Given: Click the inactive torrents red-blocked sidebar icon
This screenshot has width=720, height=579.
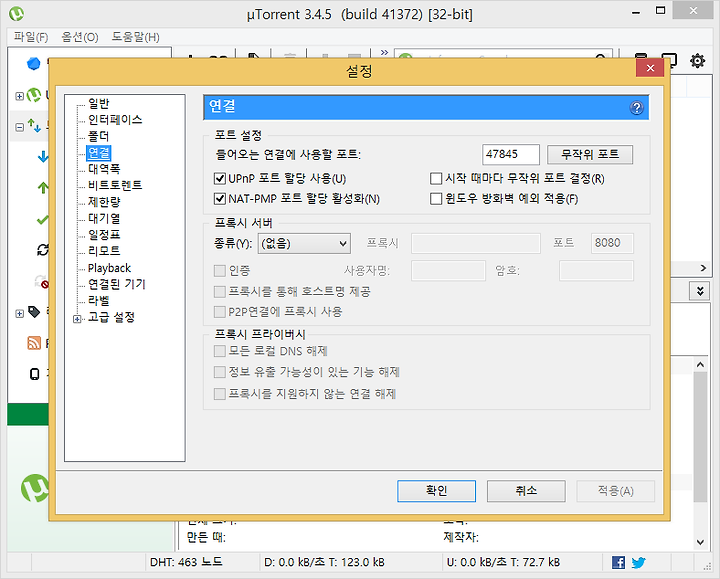Looking at the screenshot, I should tap(42, 281).
